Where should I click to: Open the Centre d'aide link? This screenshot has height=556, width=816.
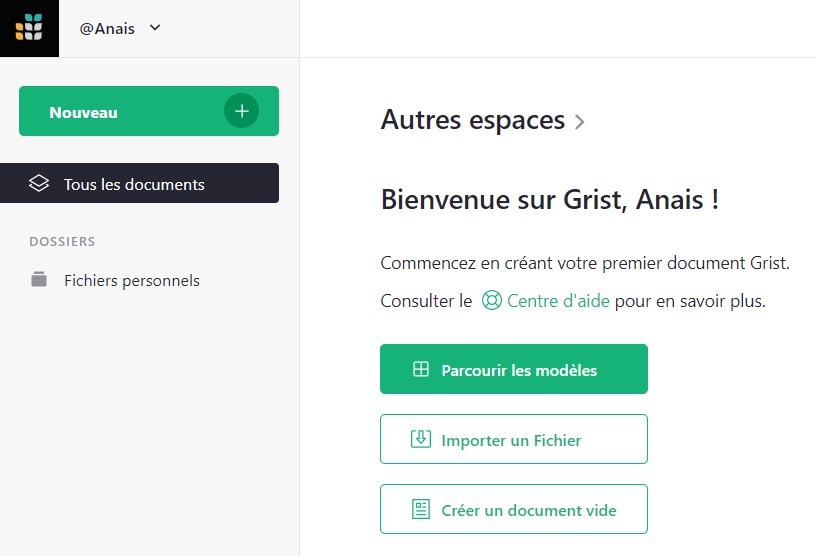558,301
